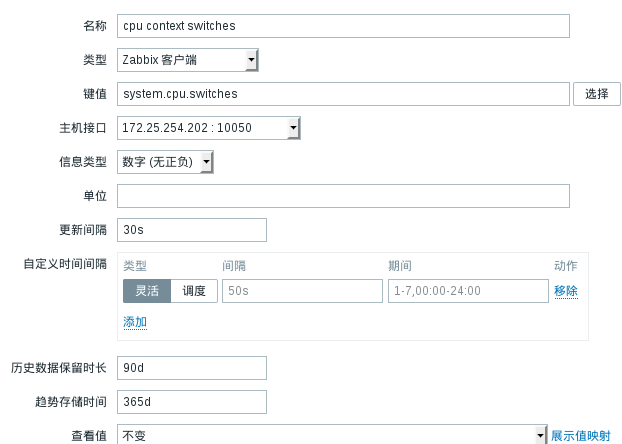Click the arrow on the 信息类型 dropdown
The height and width of the screenshot is (444, 622).
[206, 162]
